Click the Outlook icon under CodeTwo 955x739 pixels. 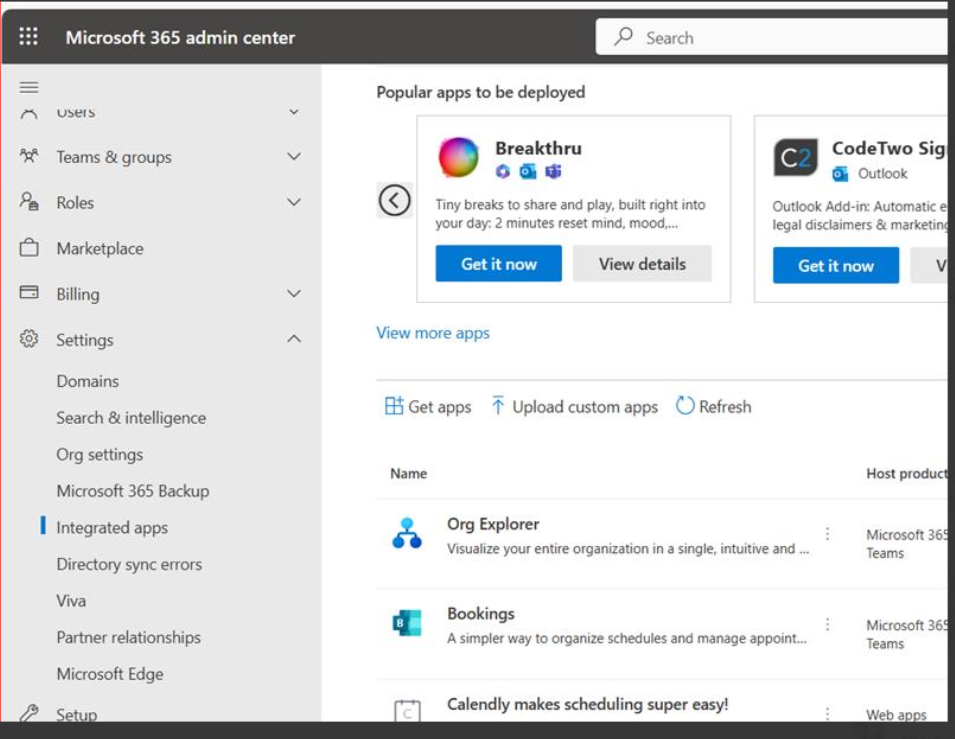[840, 174]
